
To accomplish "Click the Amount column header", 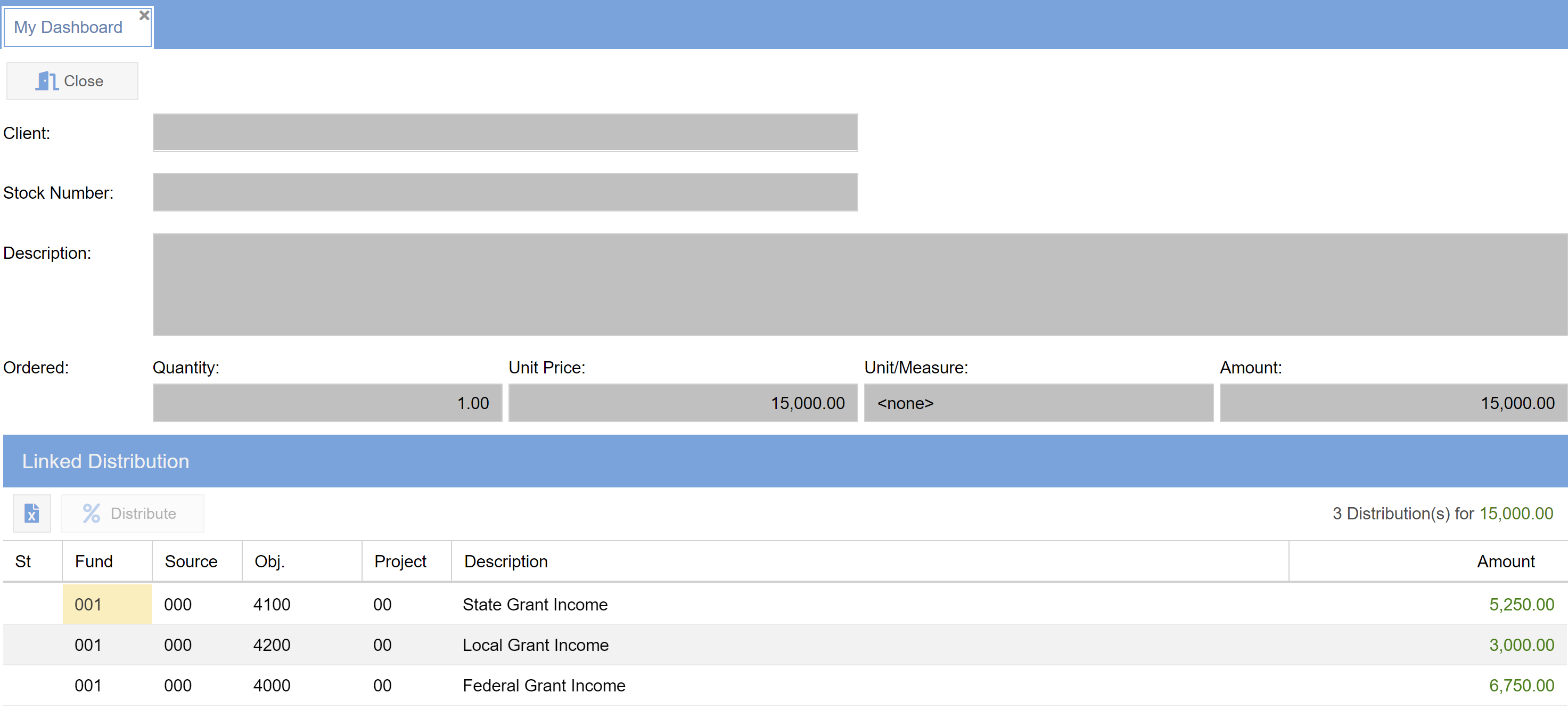I will tap(1505, 561).
